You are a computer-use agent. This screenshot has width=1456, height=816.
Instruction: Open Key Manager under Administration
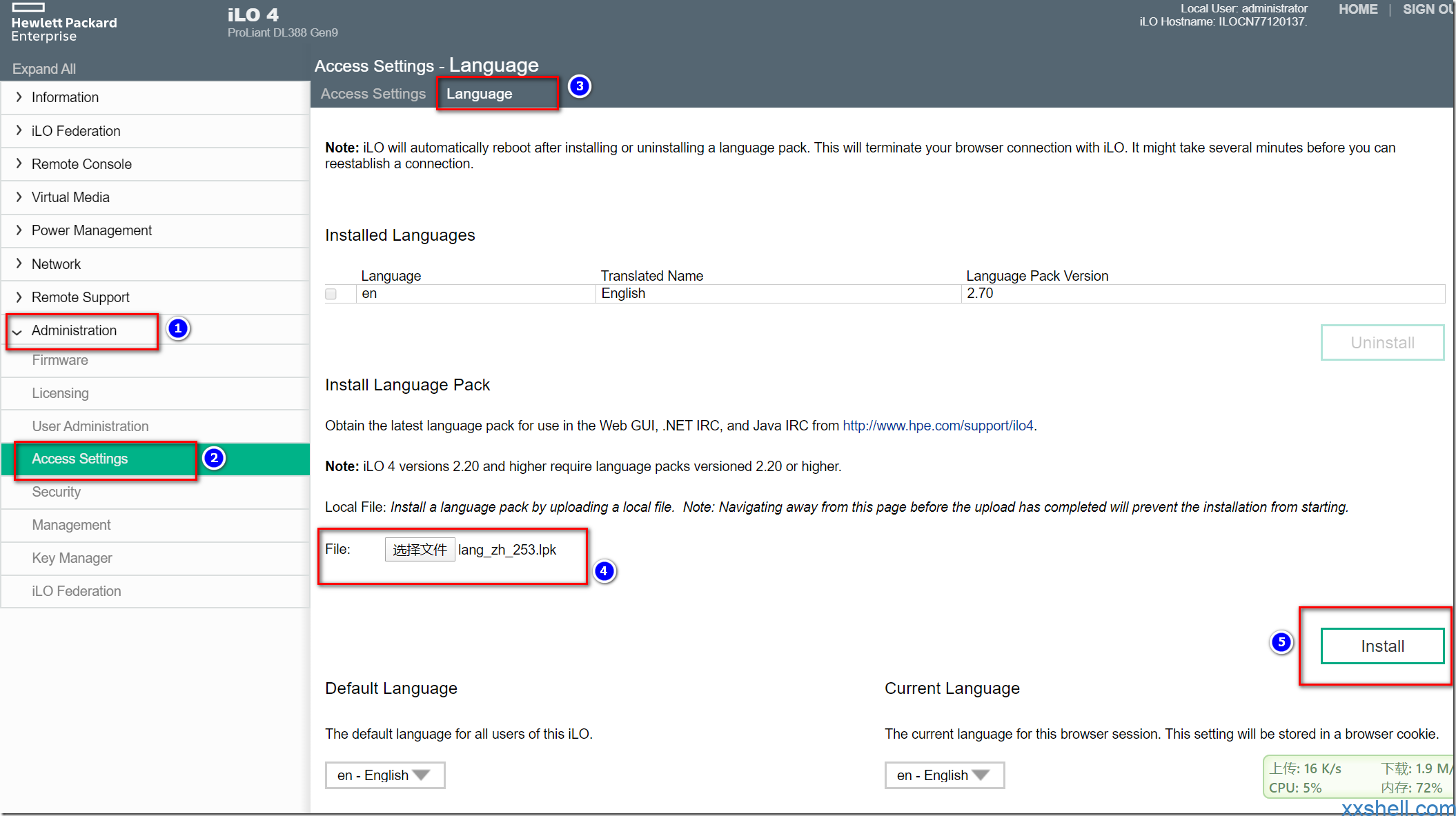coord(72,558)
